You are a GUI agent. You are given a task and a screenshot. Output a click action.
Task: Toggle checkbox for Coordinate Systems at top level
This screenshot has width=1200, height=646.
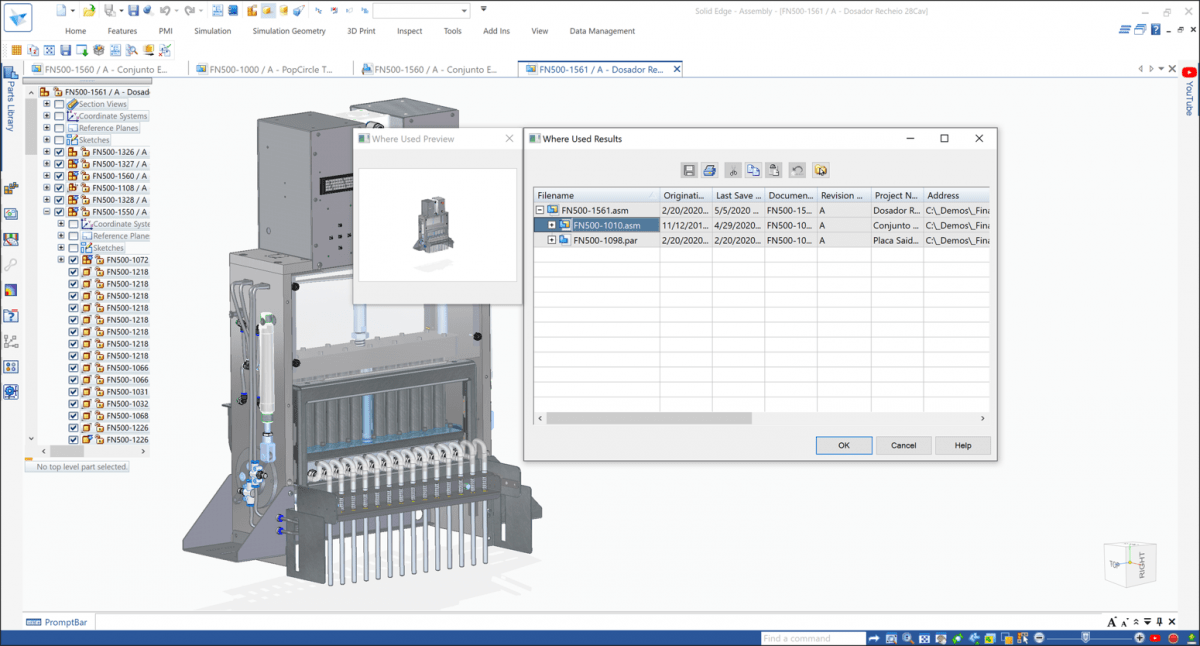coord(59,116)
